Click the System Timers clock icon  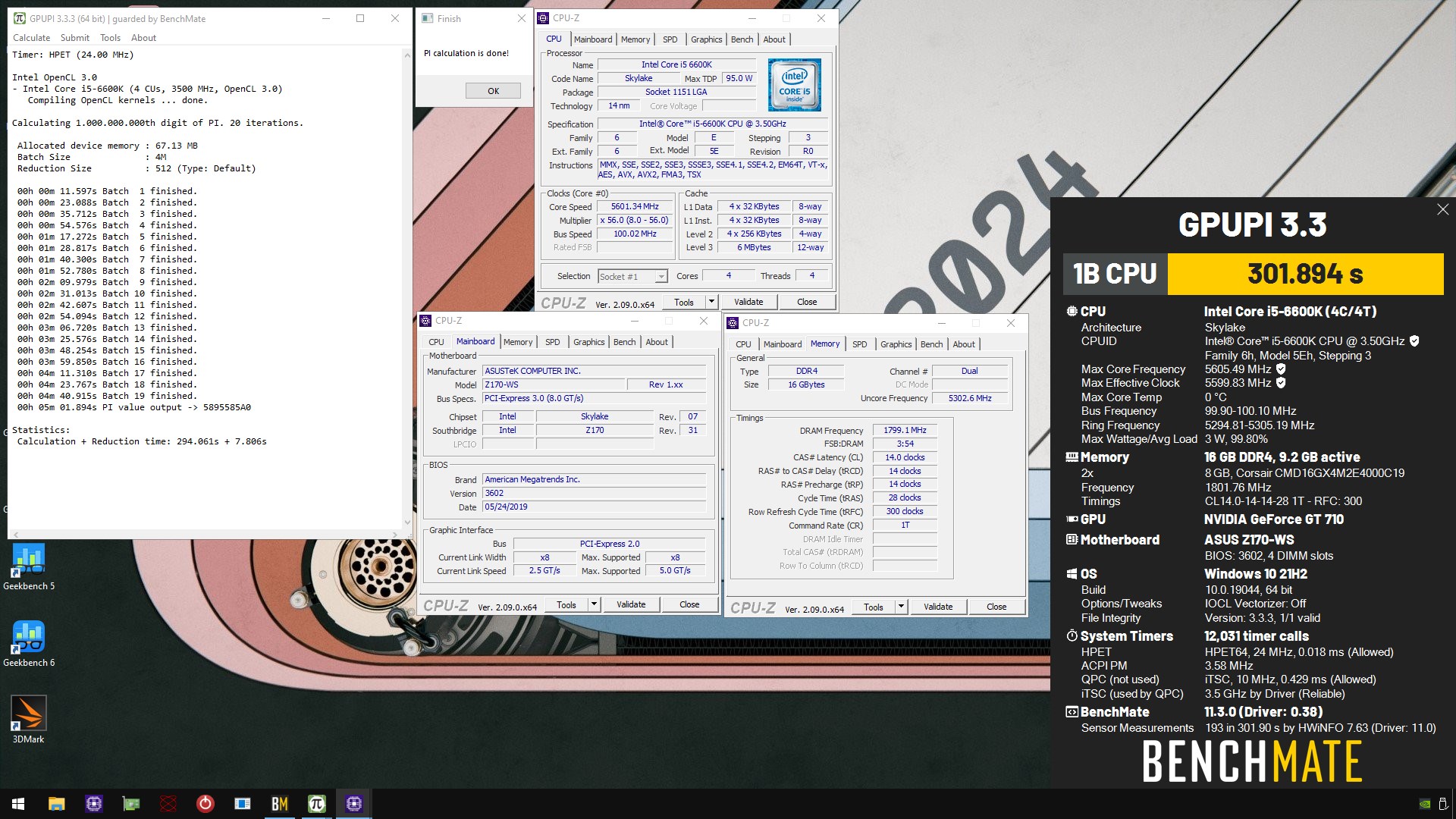[x=1072, y=635]
